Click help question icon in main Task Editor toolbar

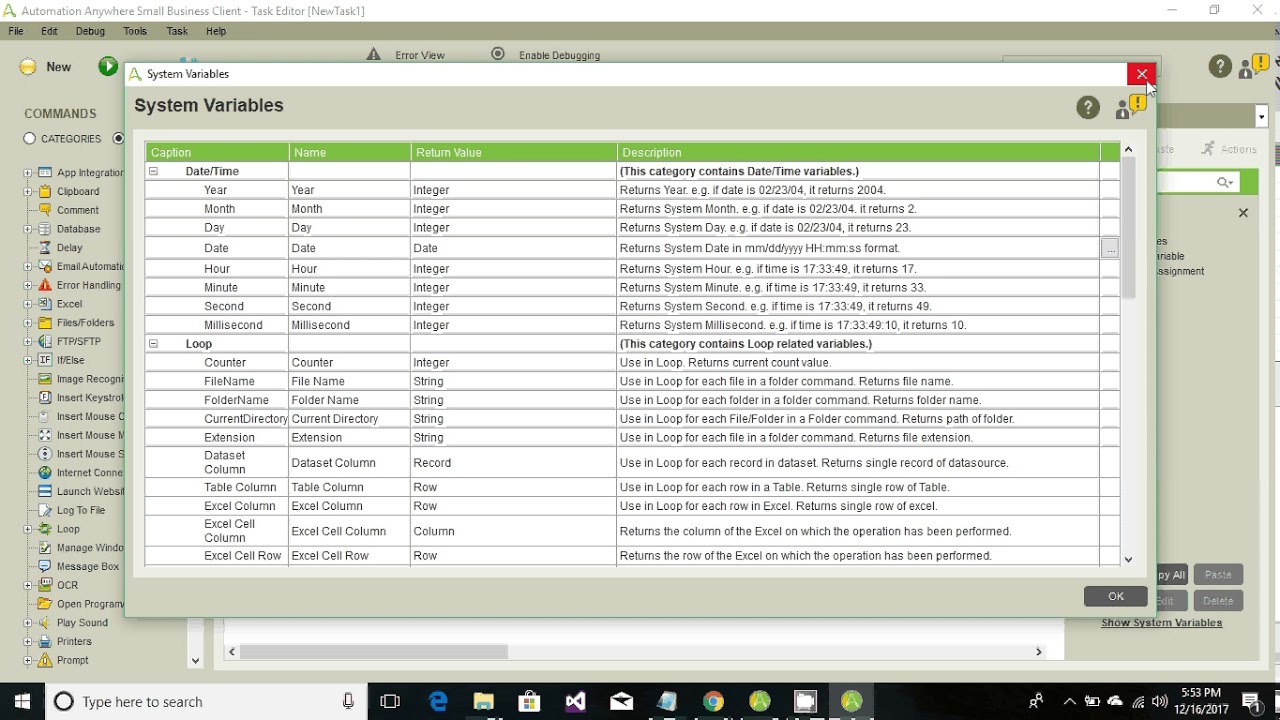click(x=1220, y=67)
